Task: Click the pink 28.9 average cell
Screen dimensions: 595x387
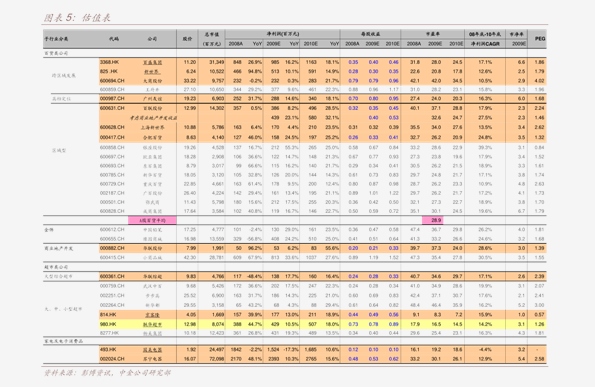Action: point(433,220)
